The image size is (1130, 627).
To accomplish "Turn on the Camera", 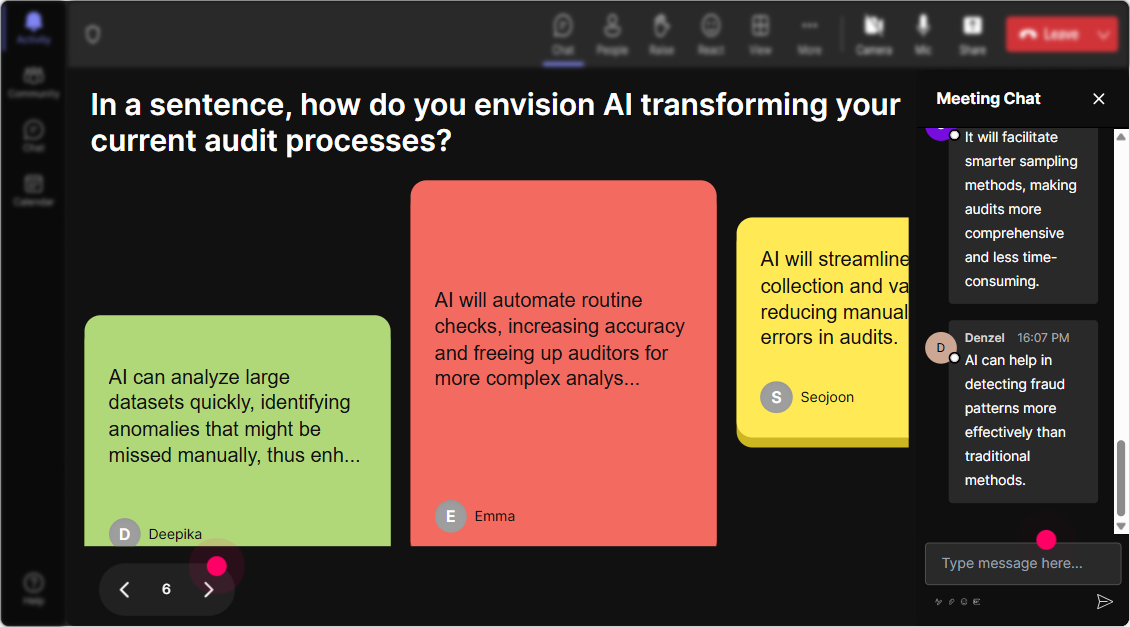I will coord(873,34).
